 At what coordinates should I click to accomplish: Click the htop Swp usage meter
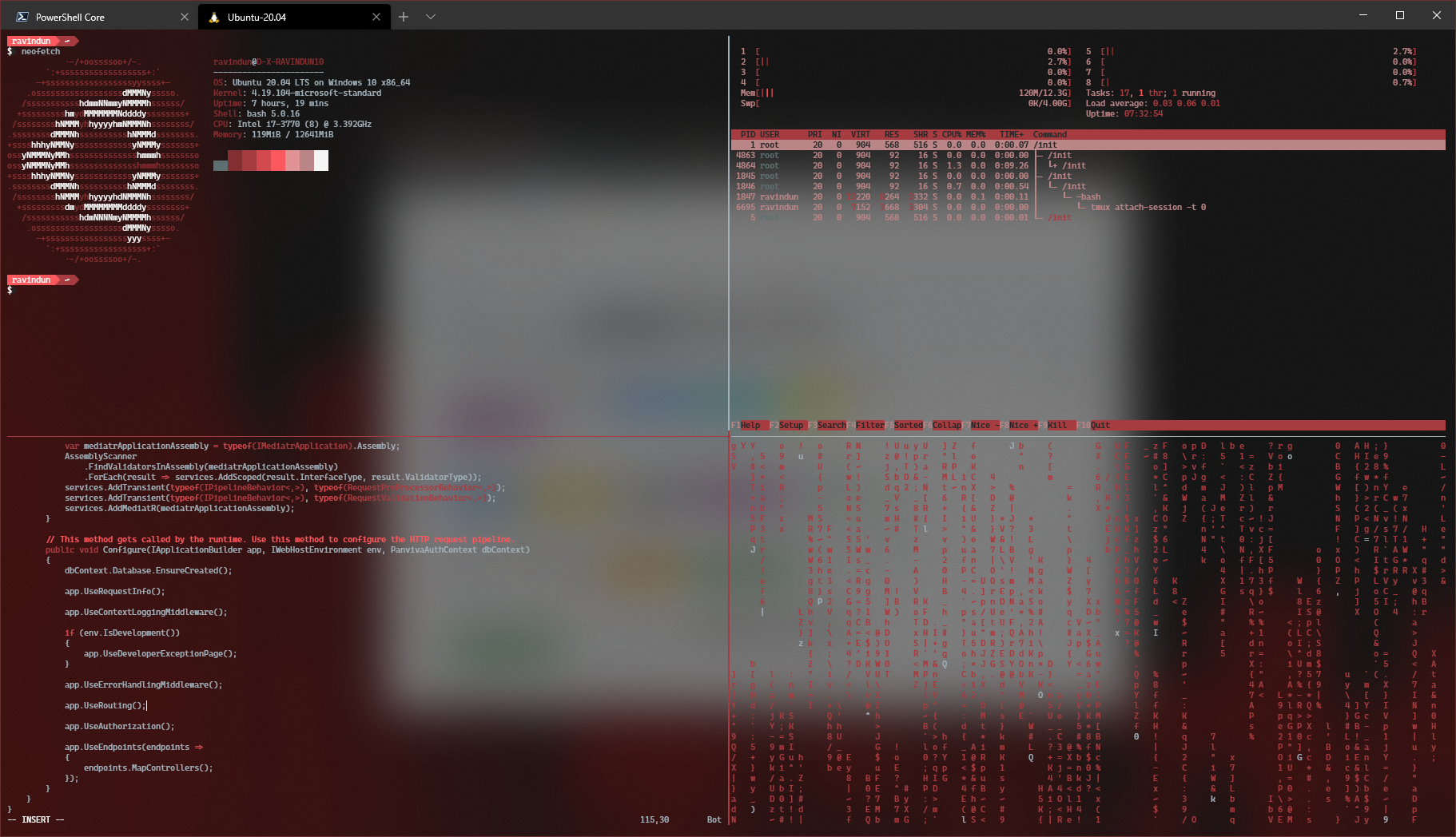point(905,103)
